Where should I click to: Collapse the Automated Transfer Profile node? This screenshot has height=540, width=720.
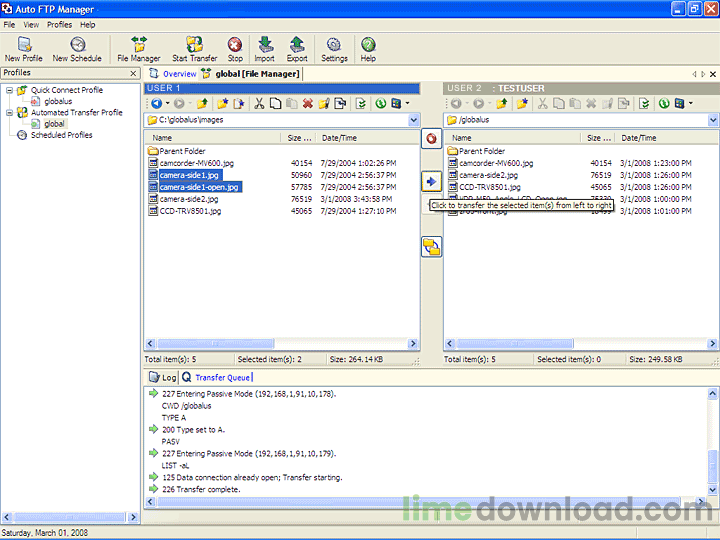point(9,112)
